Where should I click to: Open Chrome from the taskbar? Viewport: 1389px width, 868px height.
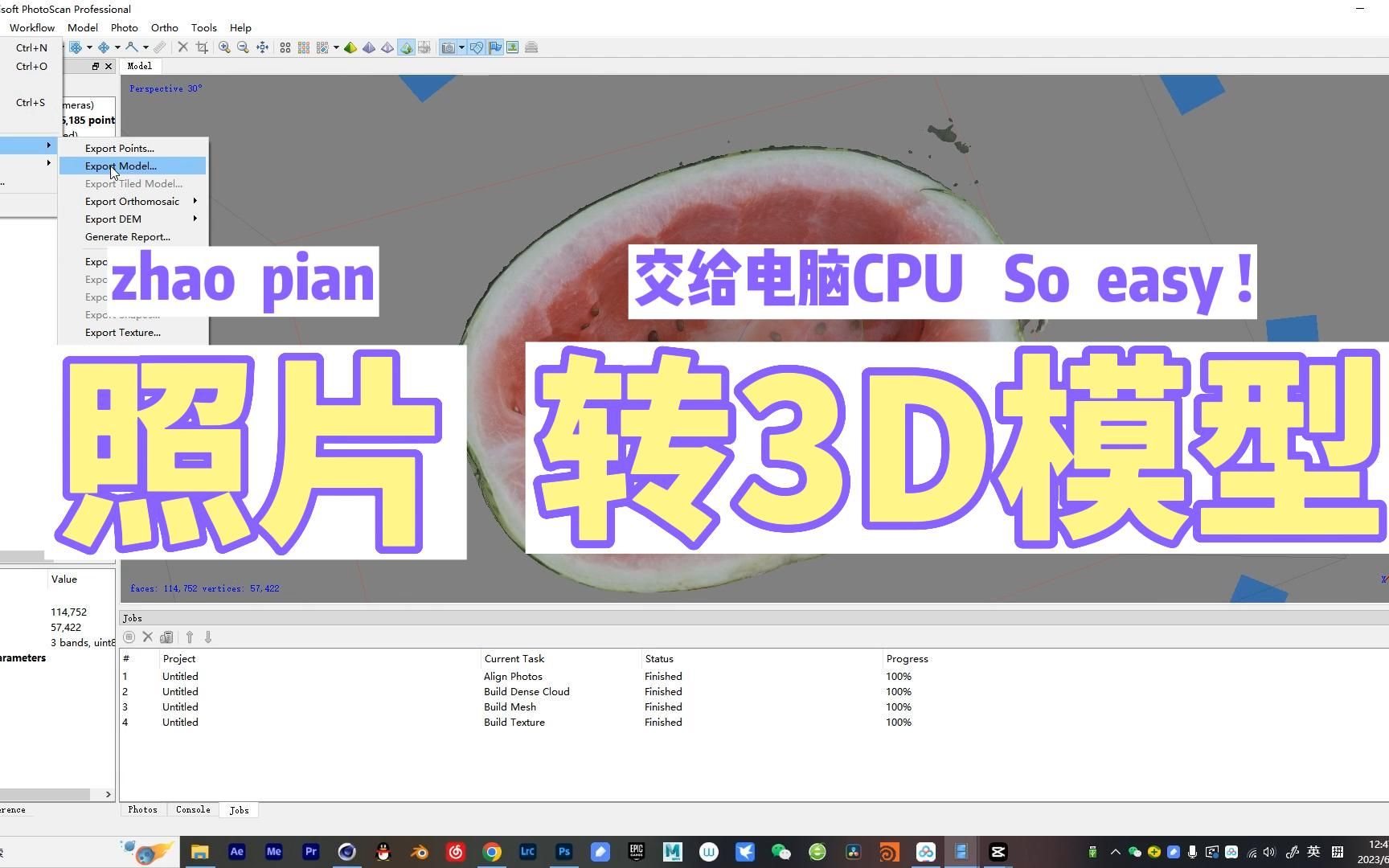point(492,851)
